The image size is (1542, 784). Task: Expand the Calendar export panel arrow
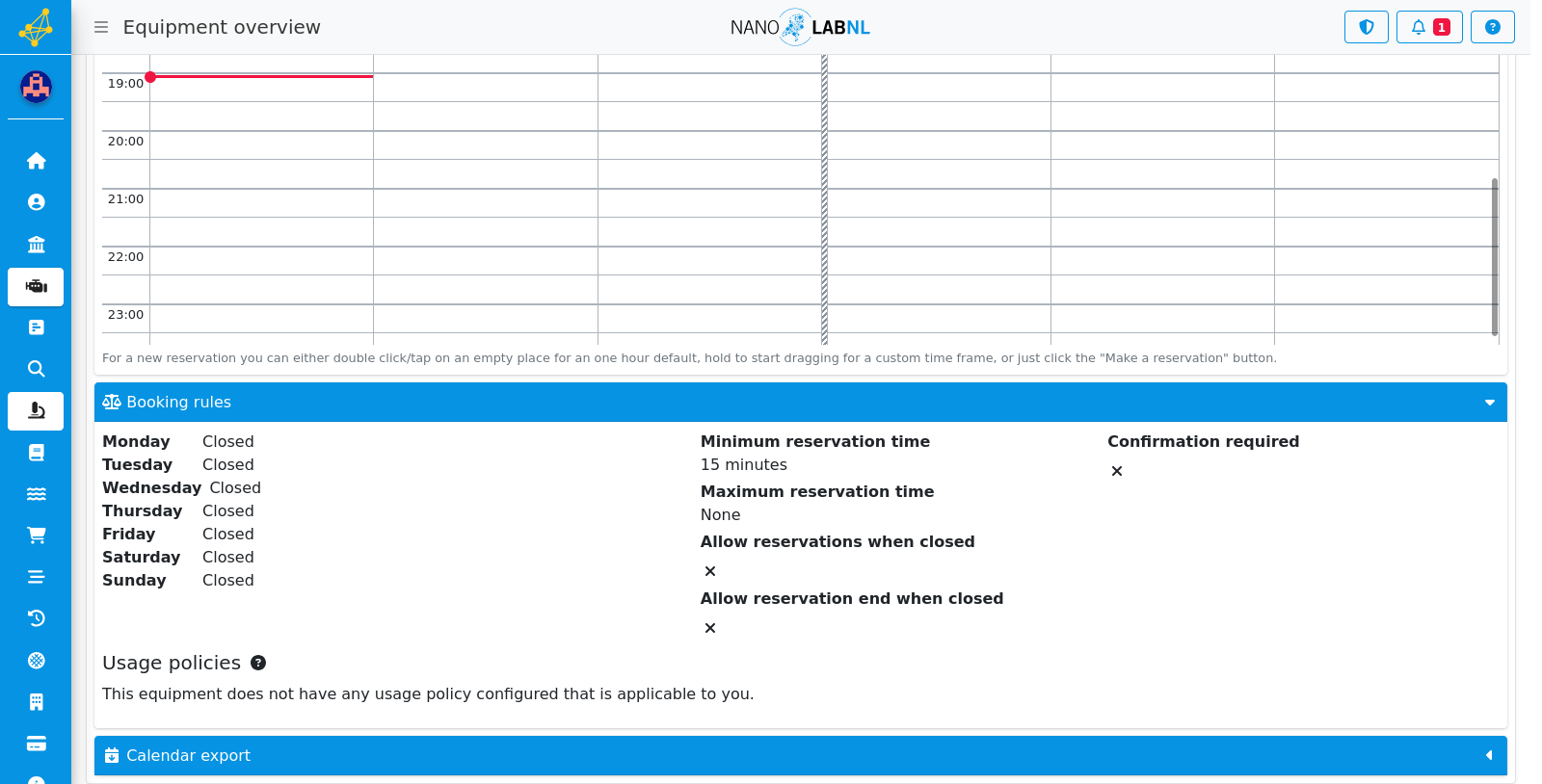pyautogui.click(x=1489, y=756)
